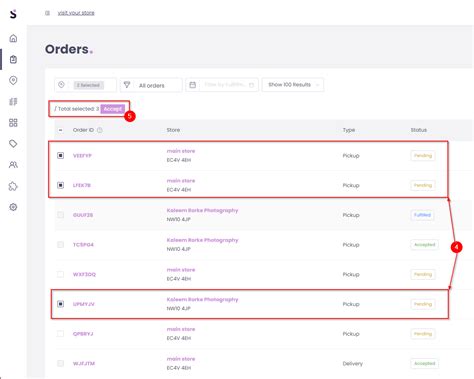Open order QPBRYJ
The height and width of the screenshot is (379, 474).
coord(83,334)
